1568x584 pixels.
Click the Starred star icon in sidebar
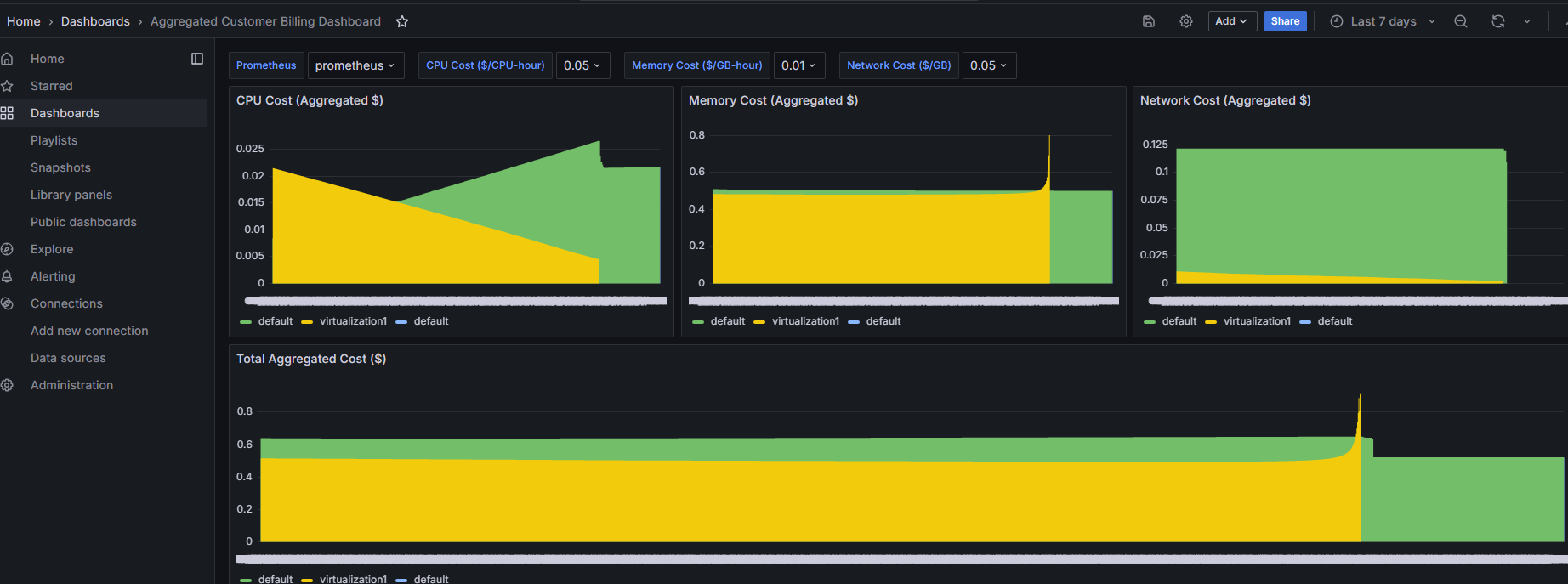tap(7, 86)
